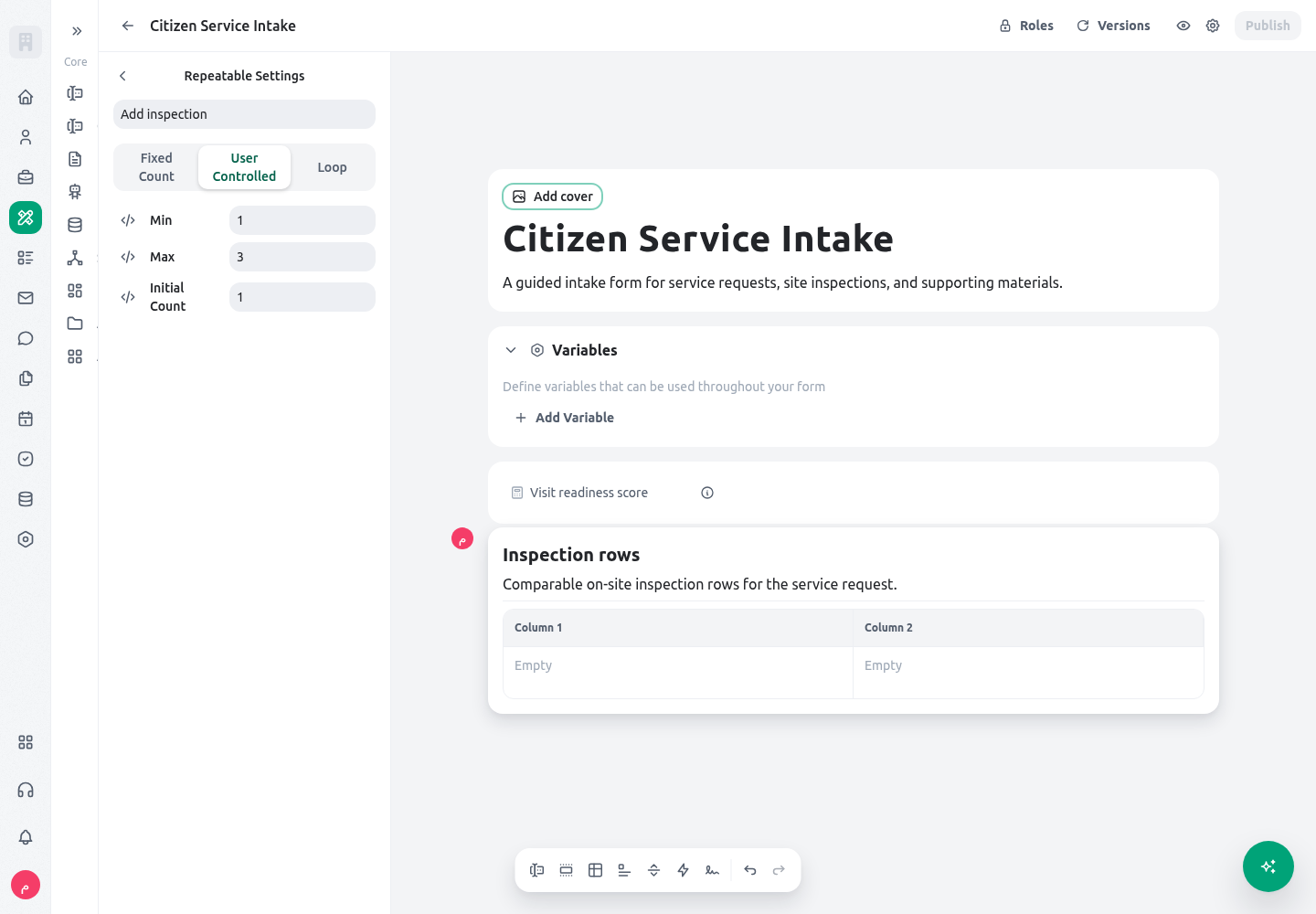Toggle expression mode for the Max setting
This screenshot has height=914, width=1316.
[x=128, y=257]
